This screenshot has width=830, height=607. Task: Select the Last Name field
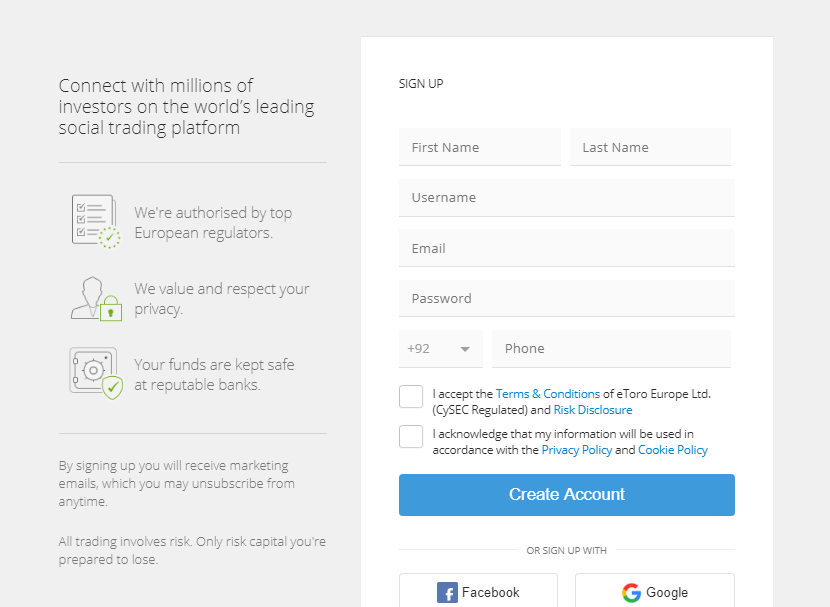tap(650, 147)
